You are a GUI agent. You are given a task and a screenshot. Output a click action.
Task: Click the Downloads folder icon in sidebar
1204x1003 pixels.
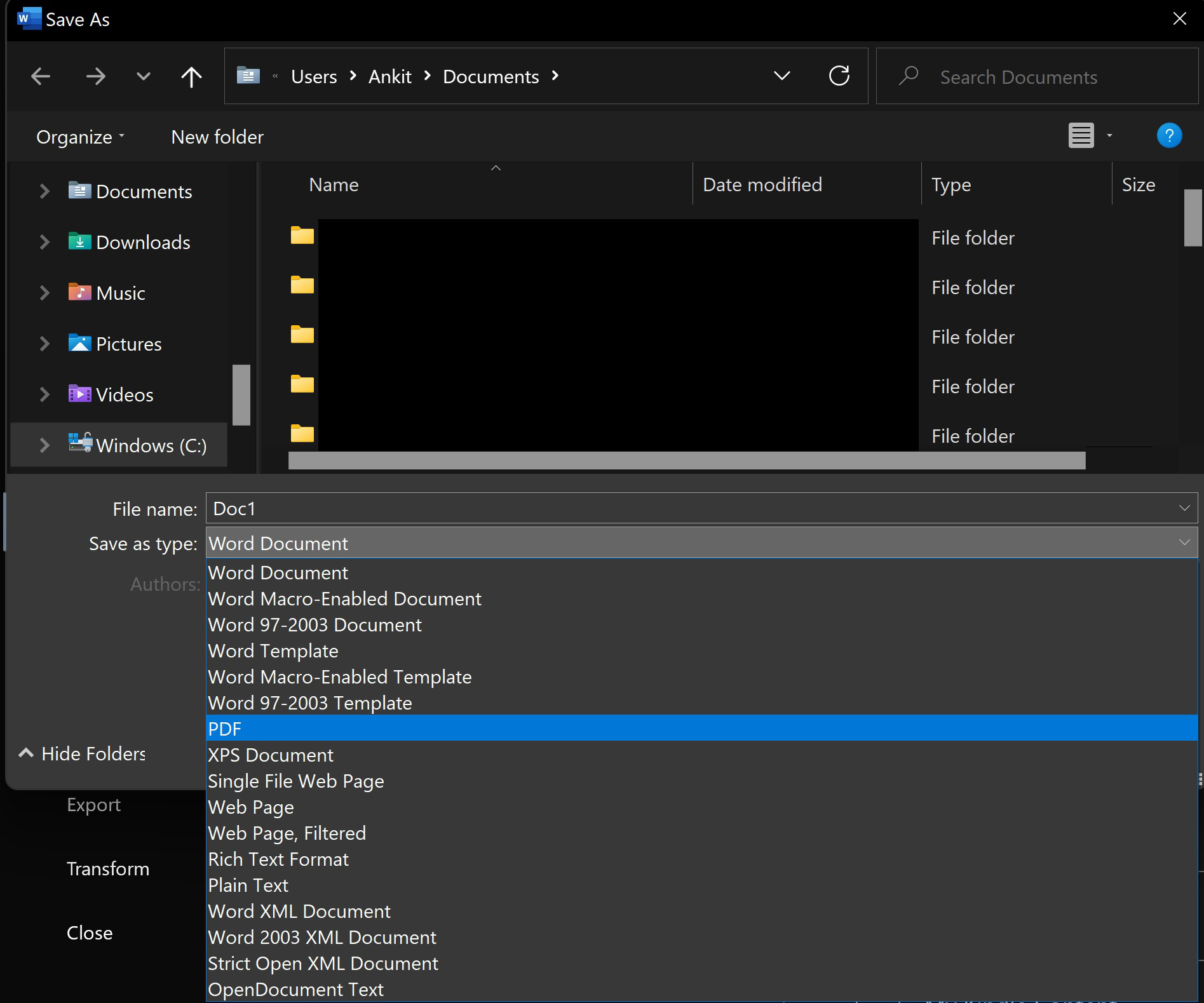click(79, 242)
